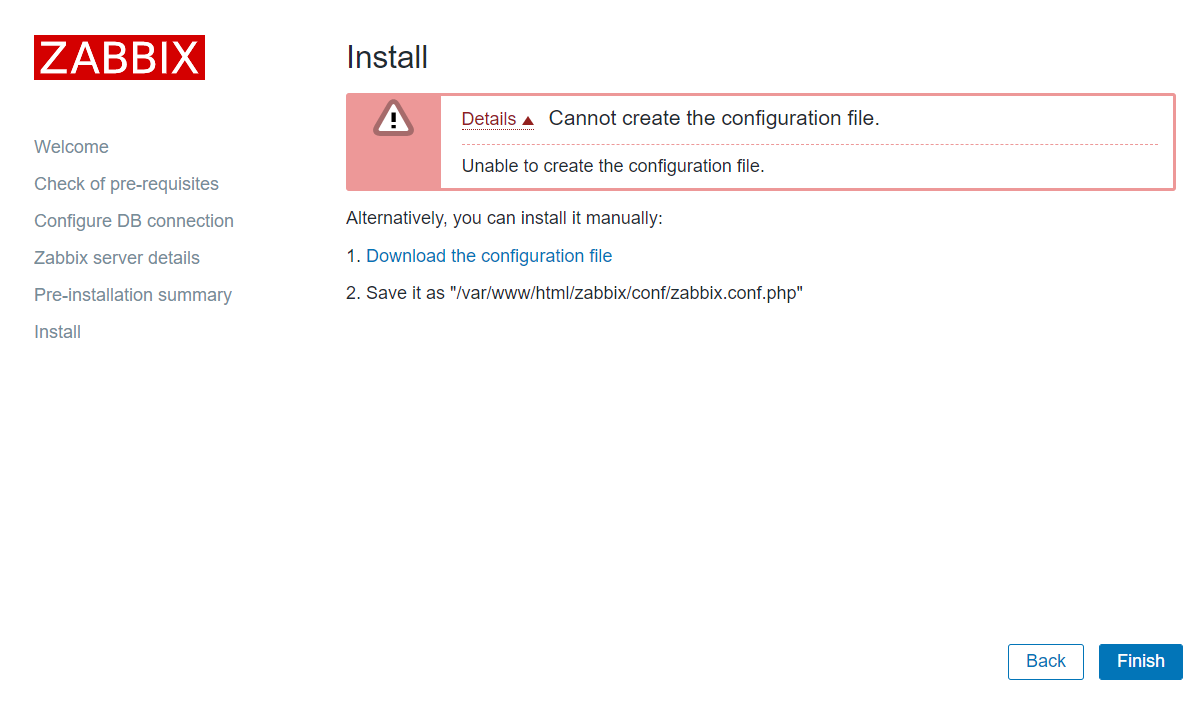Collapse error details using the red arrow
Screen dimensions: 1200x714
point(528,121)
